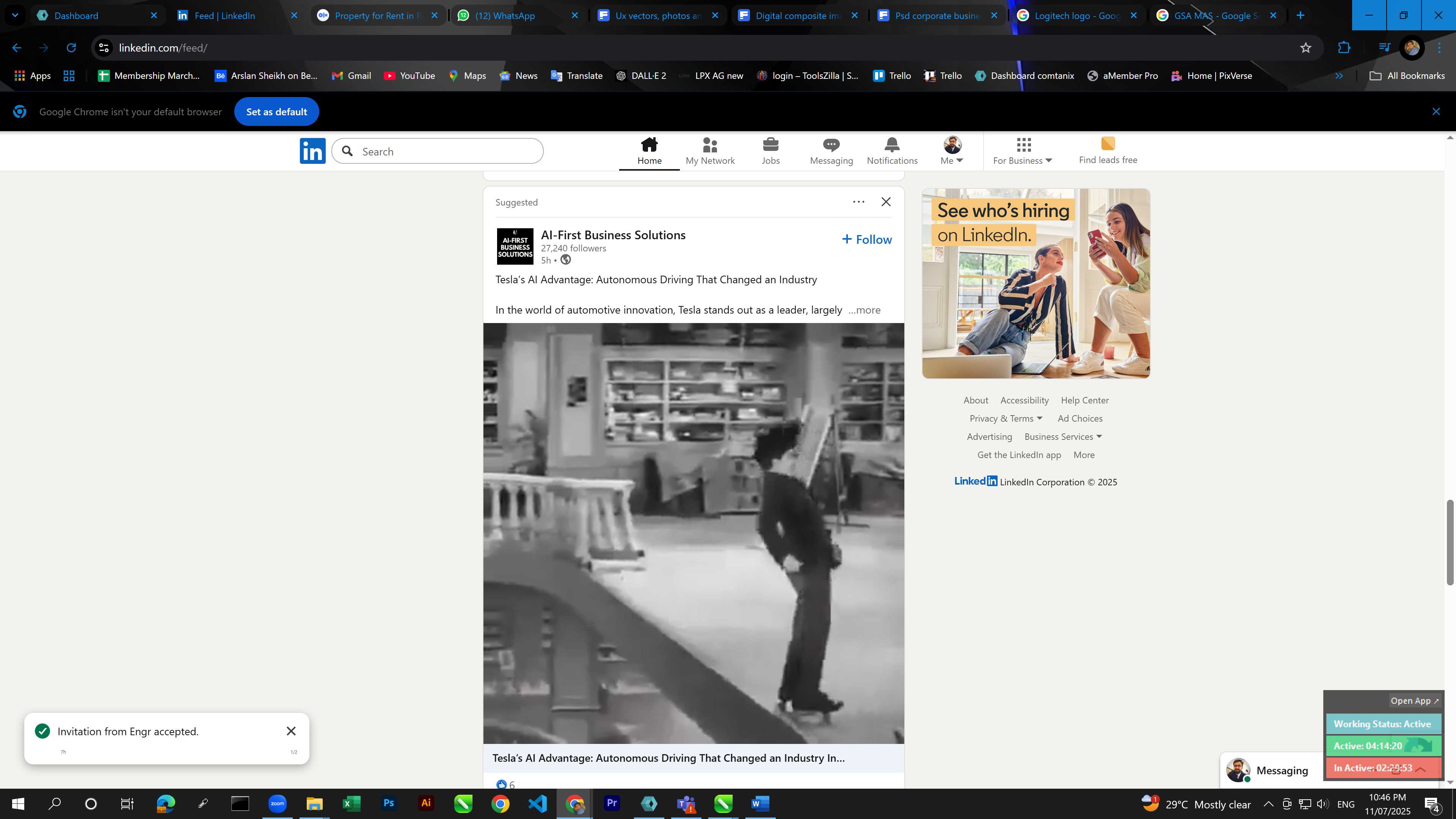This screenshot has height=819, width=1456.
Task: Click the LinkedIn search field
Action: click(x=438, y=151)
